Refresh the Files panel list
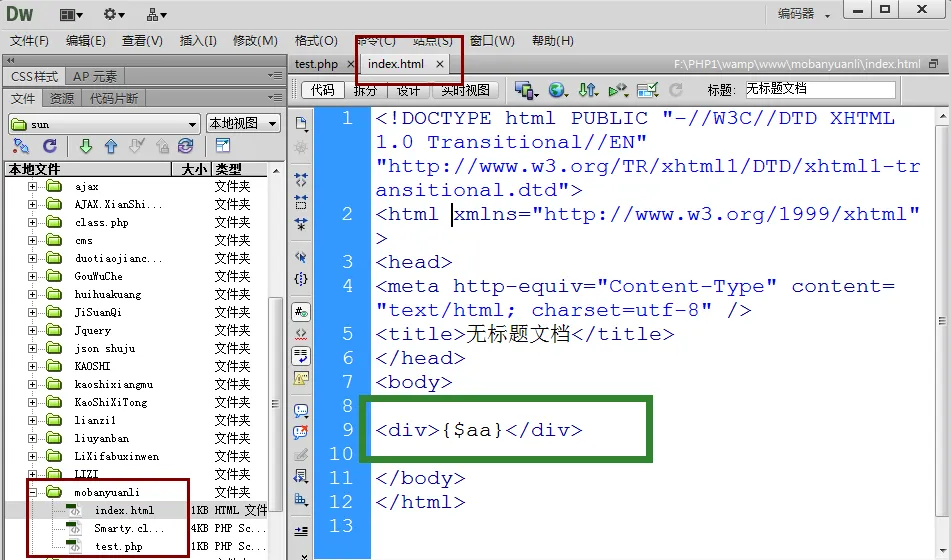Viewport: 951px width, 560px height. point(50,146)
